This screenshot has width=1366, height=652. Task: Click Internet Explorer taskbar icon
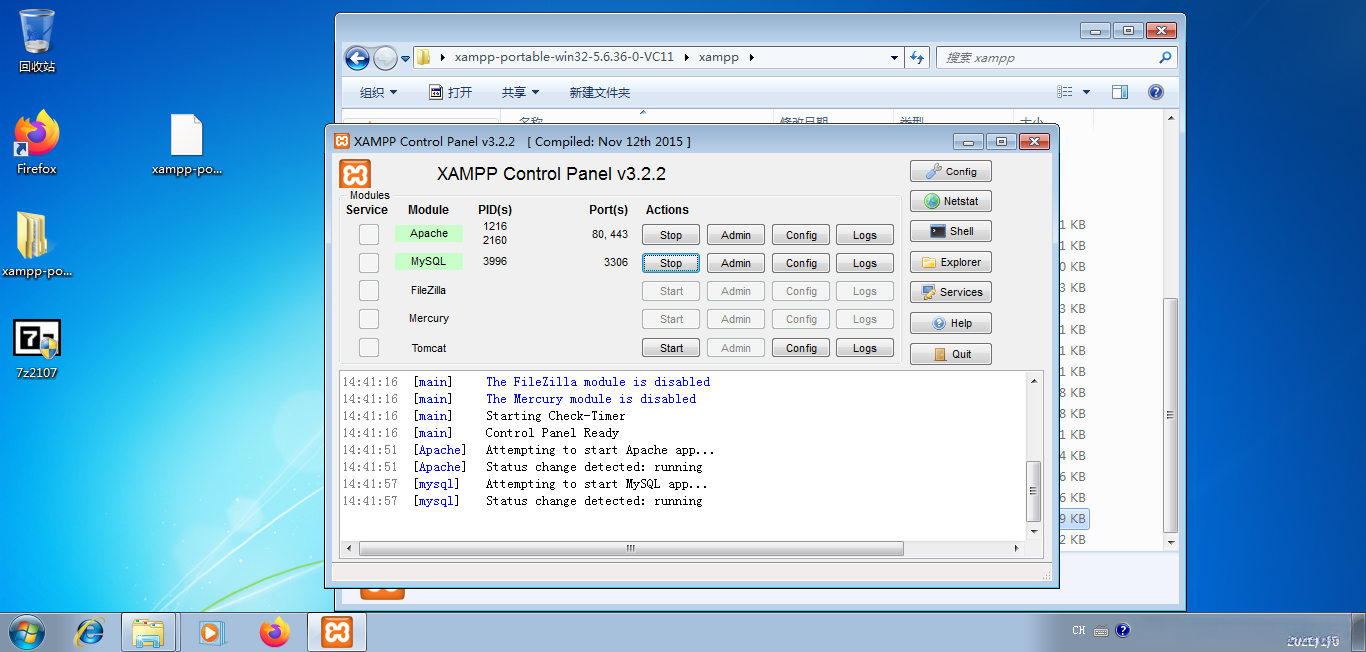click(90, 632)
